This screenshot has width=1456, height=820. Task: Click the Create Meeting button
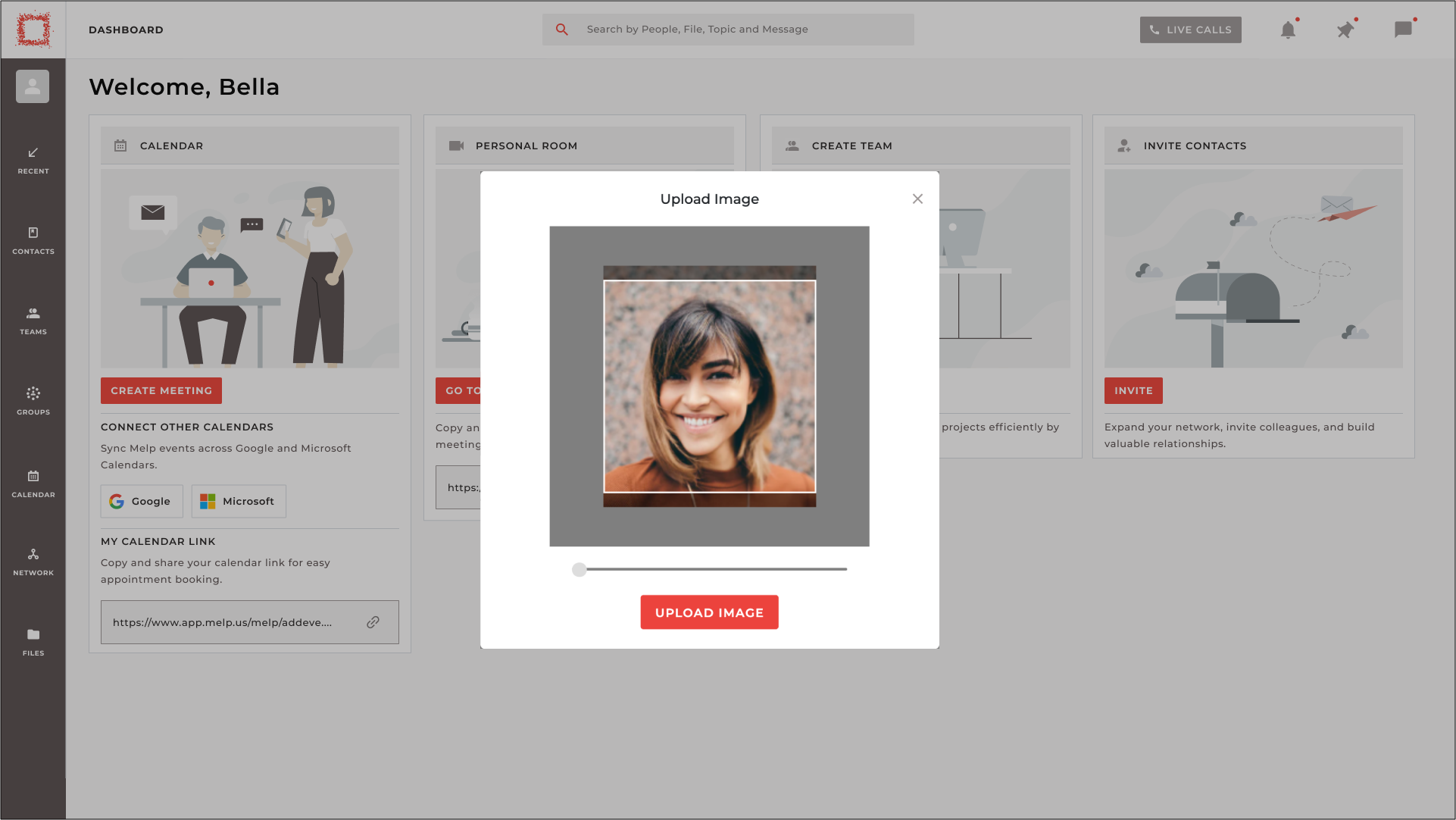(x=161, y=390)
